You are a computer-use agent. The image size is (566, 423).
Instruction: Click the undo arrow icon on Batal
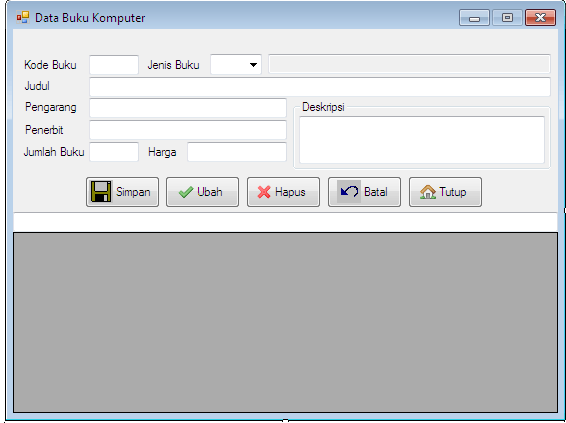pyautogui.click(x=349, y=192)
